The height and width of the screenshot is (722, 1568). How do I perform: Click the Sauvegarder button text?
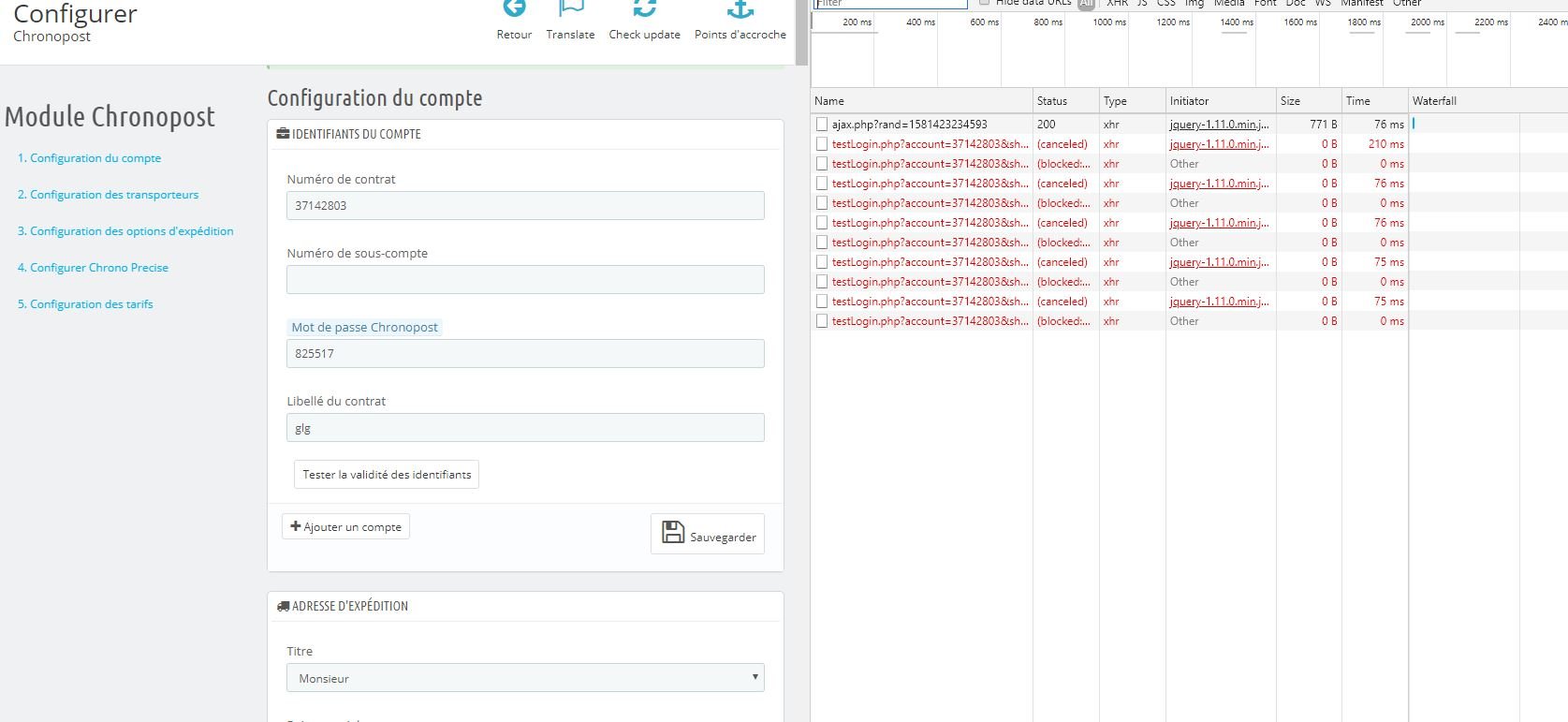point(723,538)
